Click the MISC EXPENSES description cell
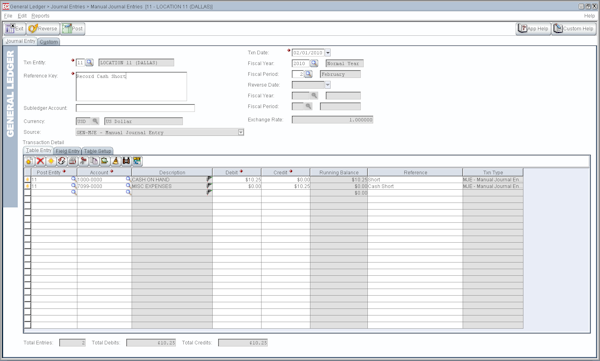 [x=172, y=186]
